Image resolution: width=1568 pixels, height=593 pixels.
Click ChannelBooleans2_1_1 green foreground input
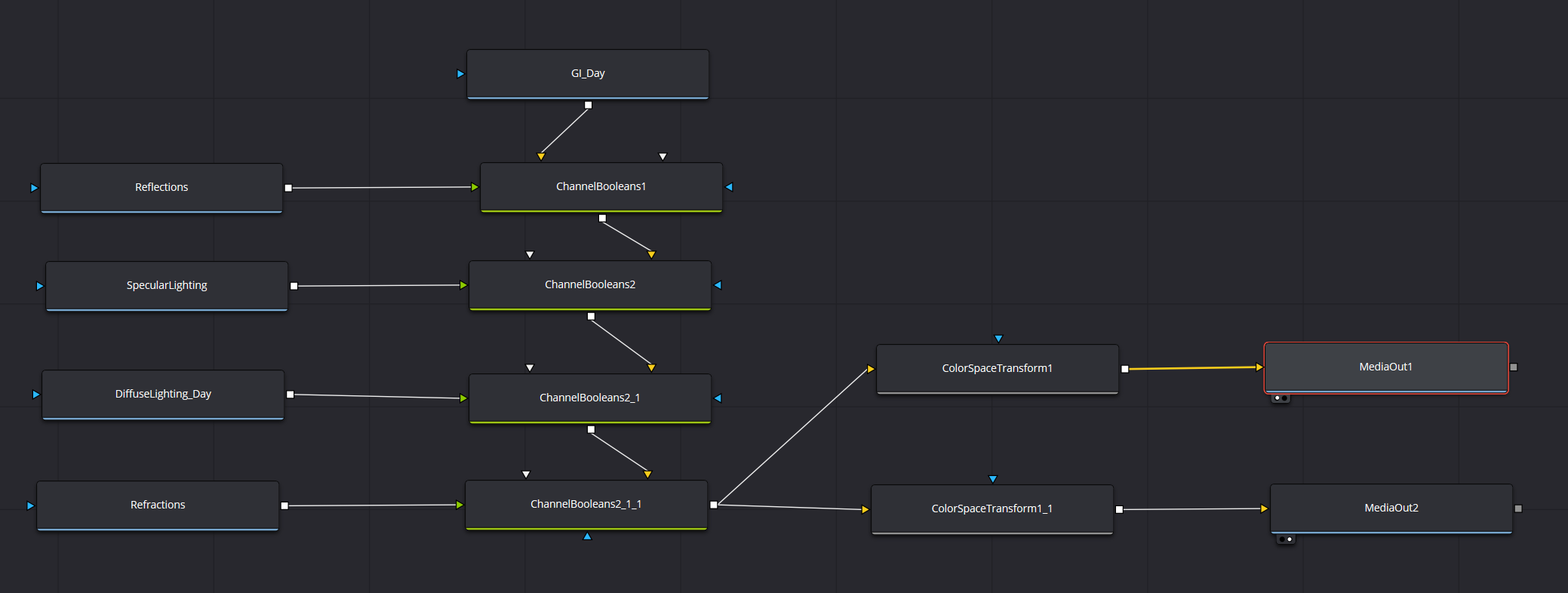tap(460, 505)
